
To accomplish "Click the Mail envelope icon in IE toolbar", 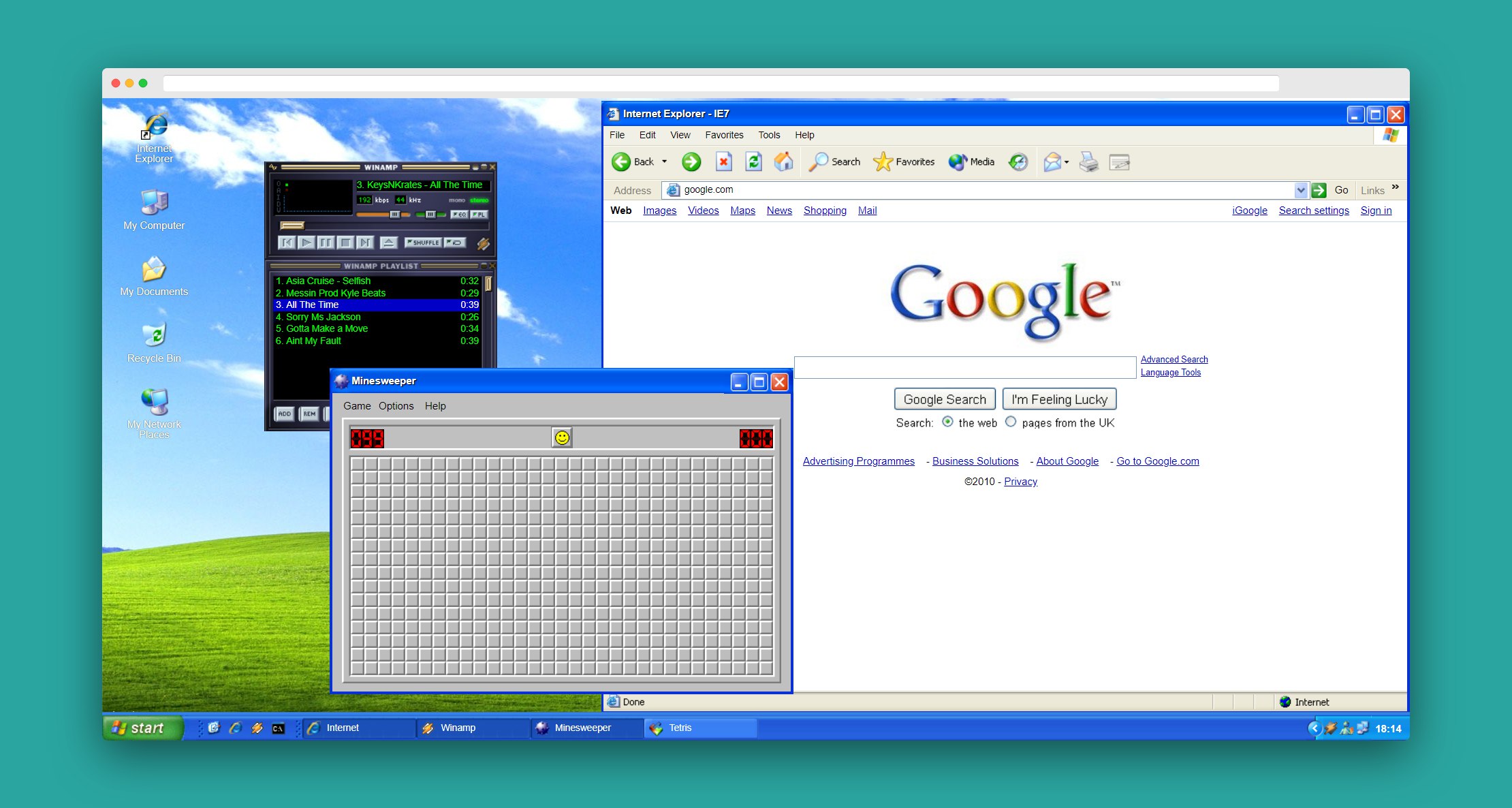I will 1052,161.
